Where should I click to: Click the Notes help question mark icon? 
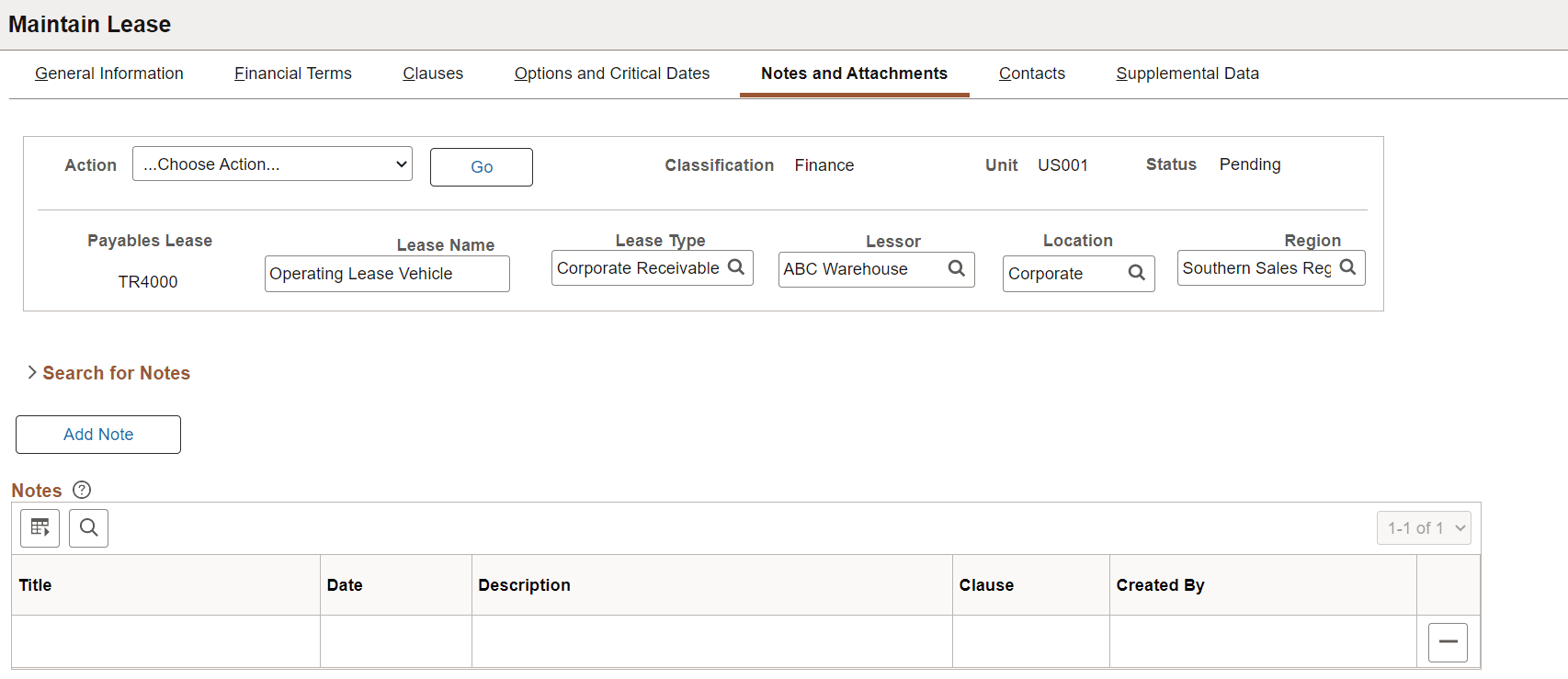coord(82,490)
